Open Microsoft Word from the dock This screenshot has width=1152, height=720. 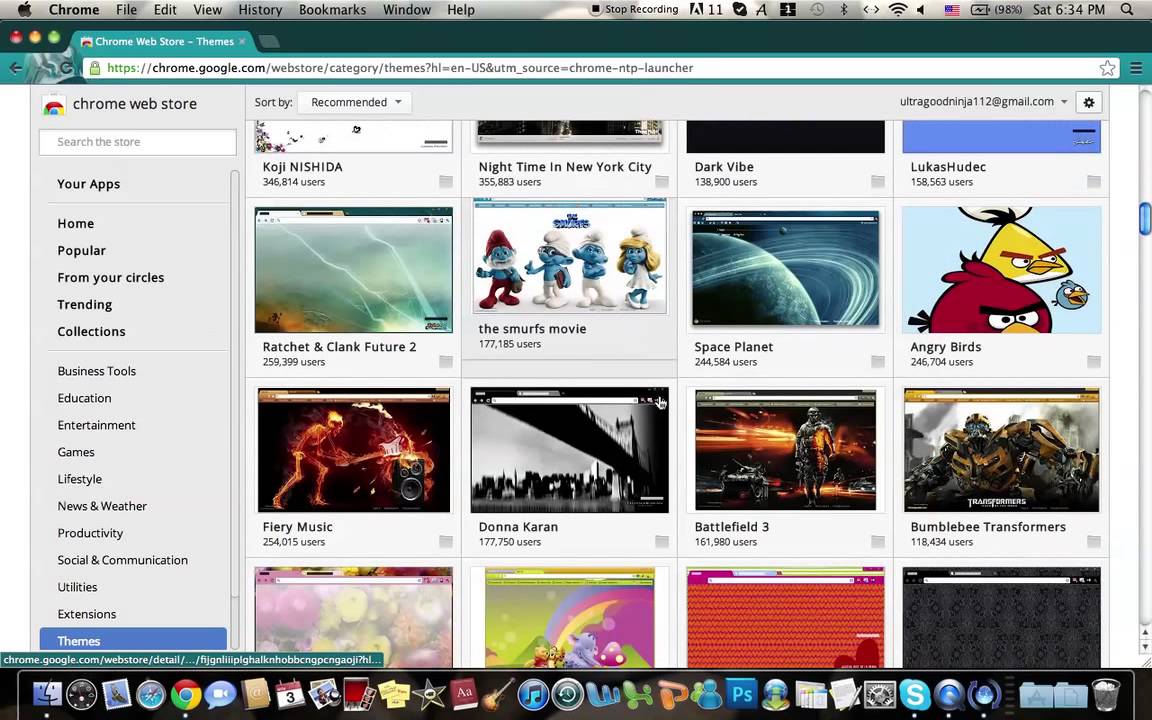(x=602, y=694)
